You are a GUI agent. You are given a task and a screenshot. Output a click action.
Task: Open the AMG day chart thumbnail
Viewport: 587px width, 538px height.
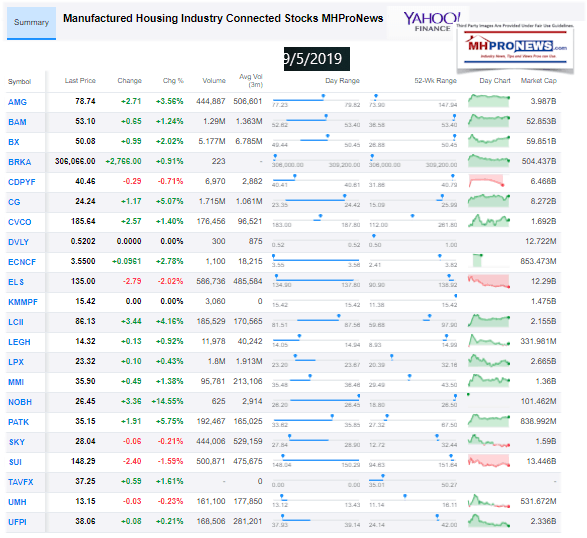(x=489, y=101)
